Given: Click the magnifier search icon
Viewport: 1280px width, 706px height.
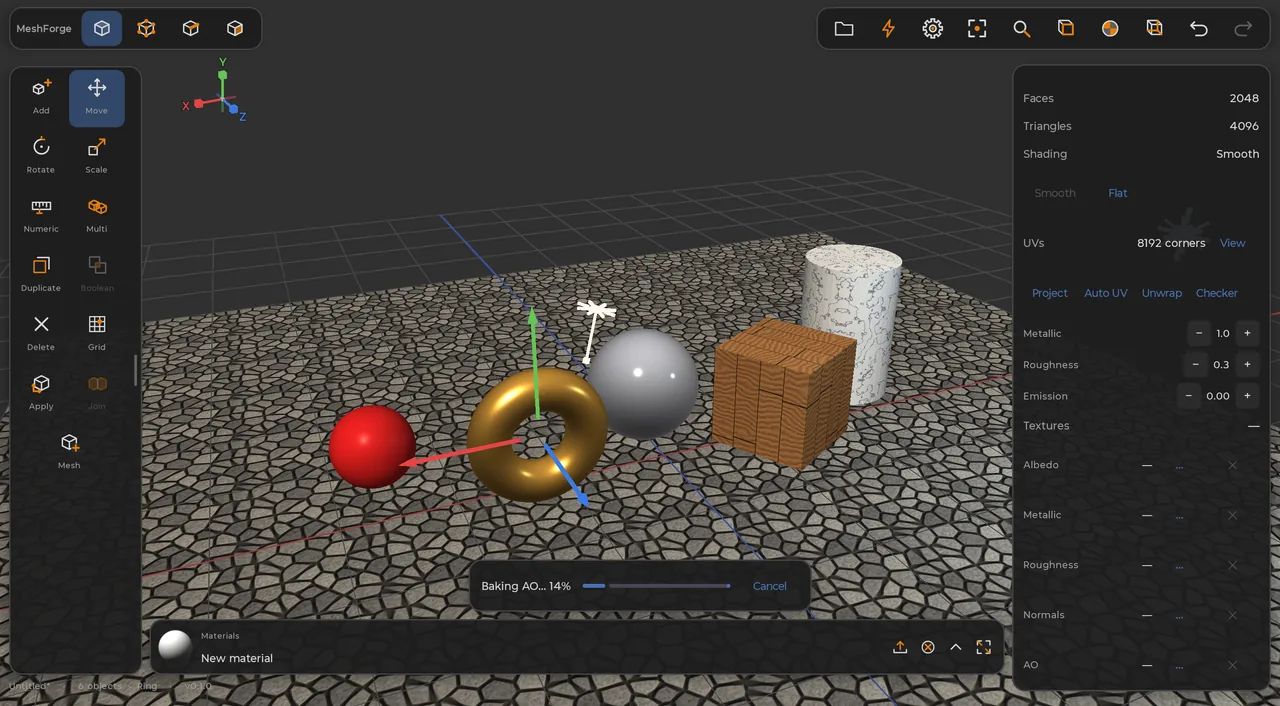Looking at the screenshot, I should tap(1021, 29).
